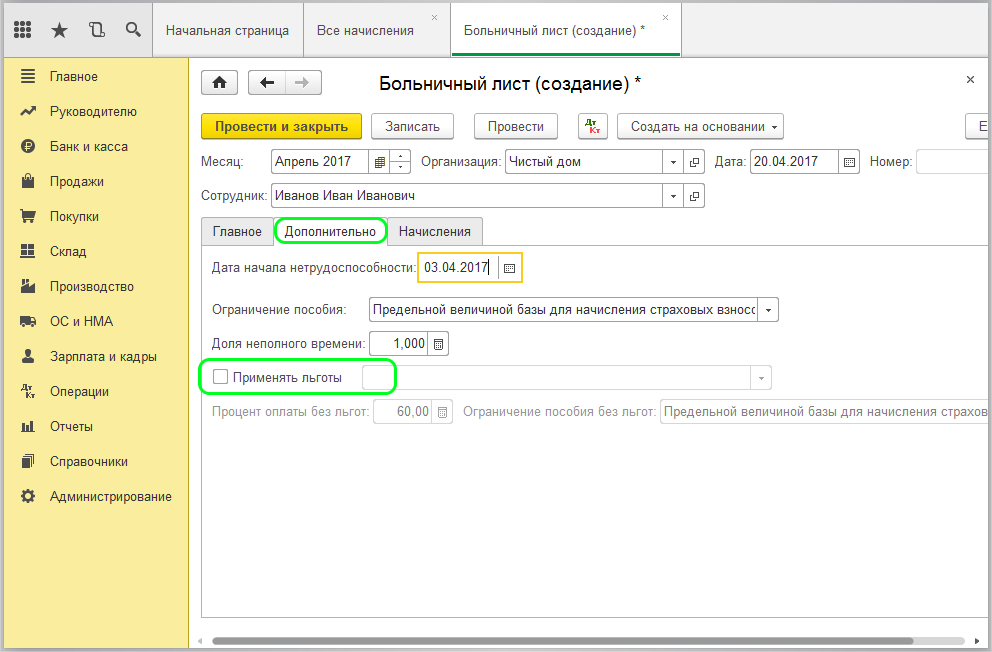Switch to the Начисления tab
Viewport: 992px width, 652px height.
point(434,231)
